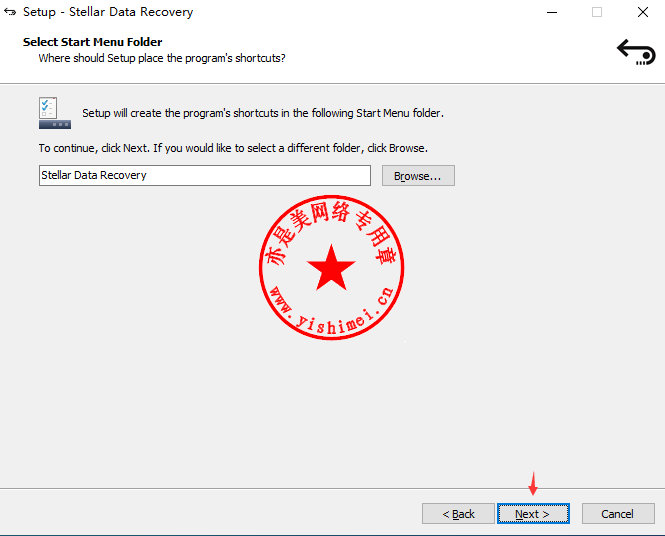665x536 pixels.
Task: Click the Stellar arrow logo at top right
Action: 636,52
